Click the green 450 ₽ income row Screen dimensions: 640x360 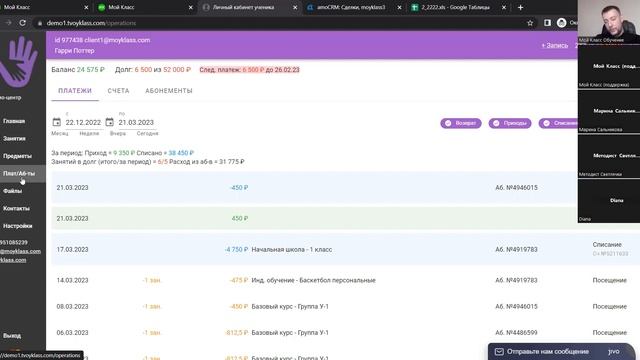click(314, 218)
